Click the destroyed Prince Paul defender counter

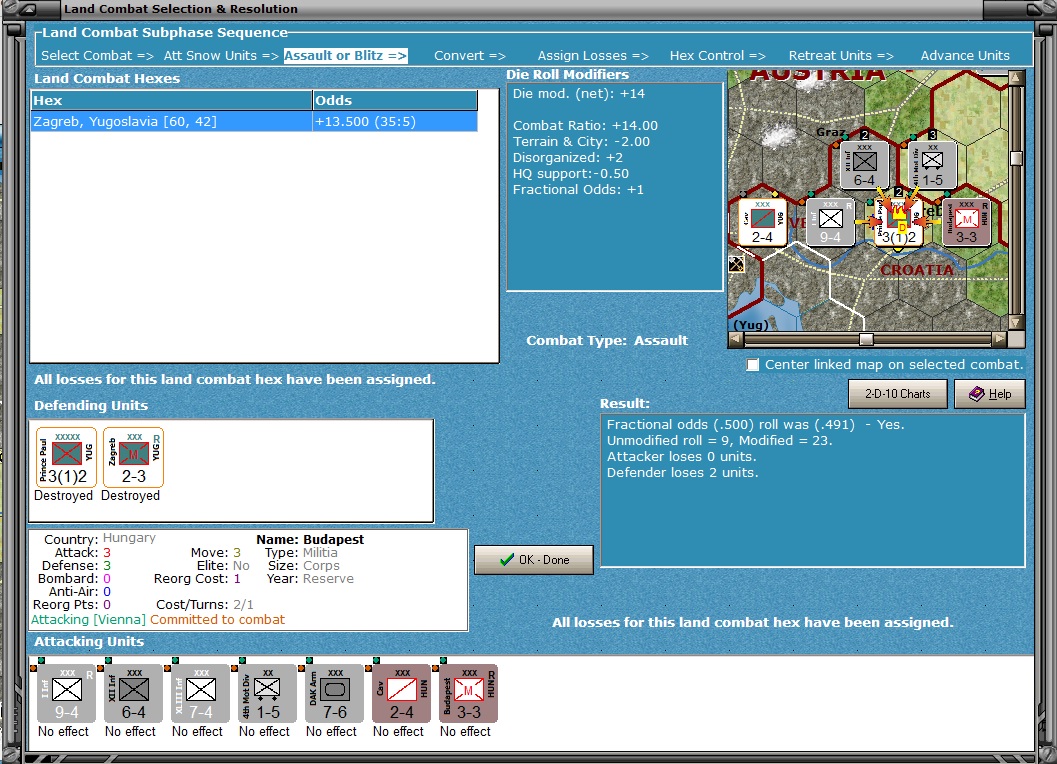[64, 456]
